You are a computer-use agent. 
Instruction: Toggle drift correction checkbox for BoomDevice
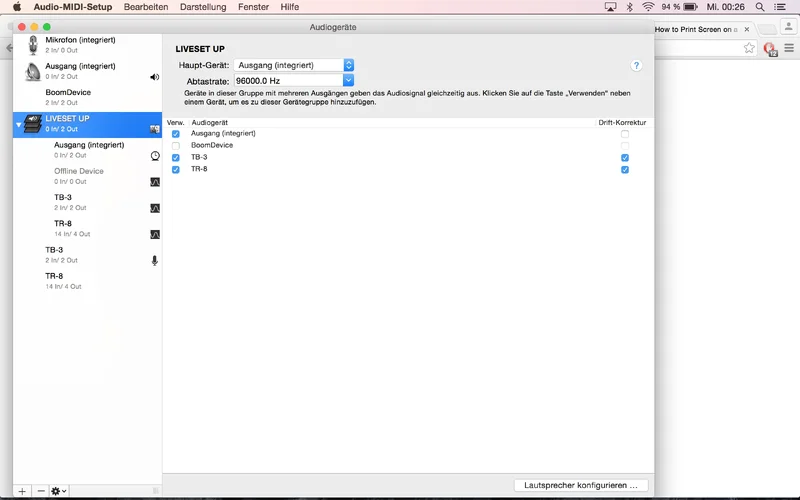tap(625, 145)
